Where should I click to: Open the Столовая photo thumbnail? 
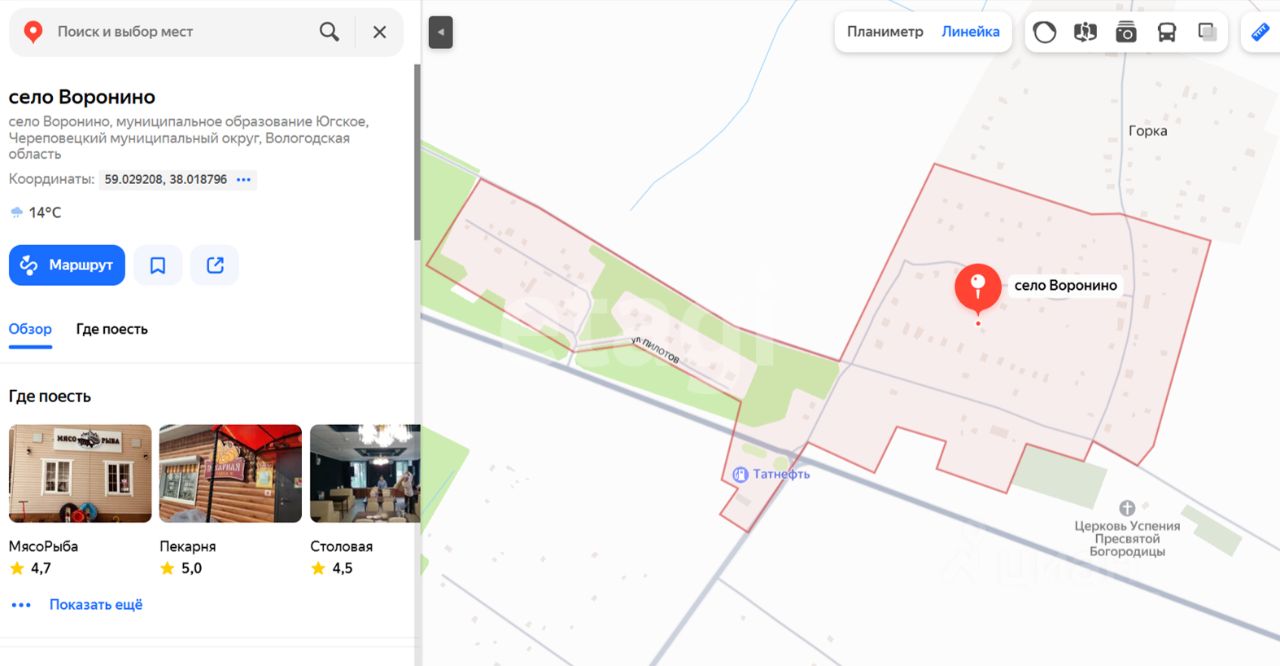[365, 474]
